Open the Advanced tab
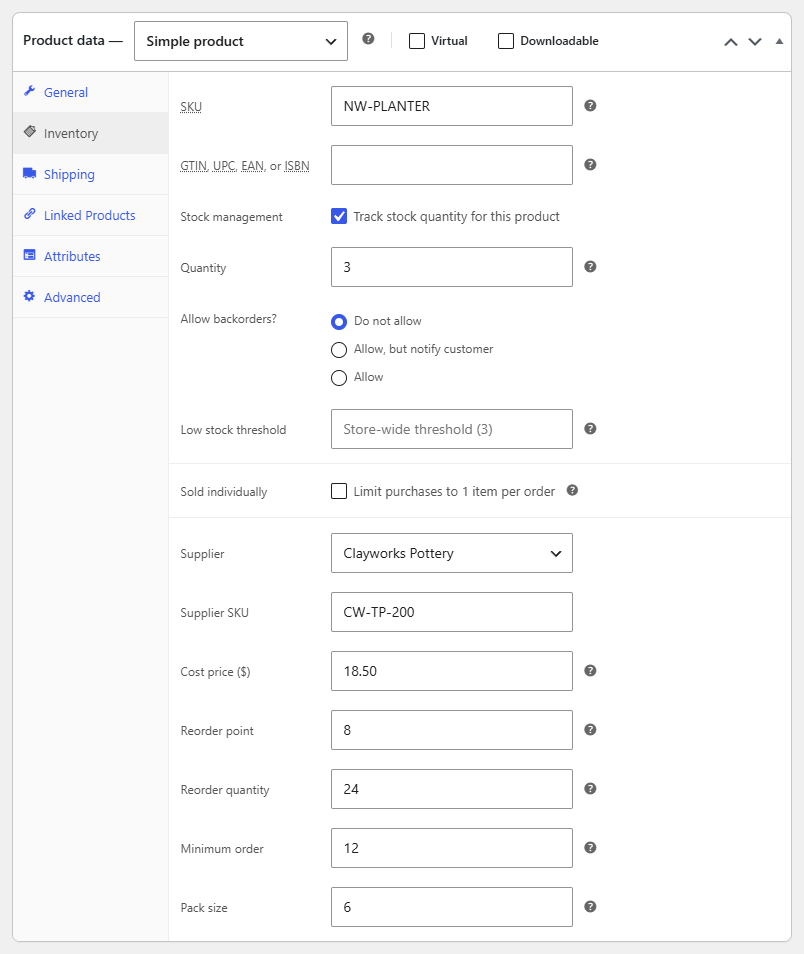 [x=91, y=297]
